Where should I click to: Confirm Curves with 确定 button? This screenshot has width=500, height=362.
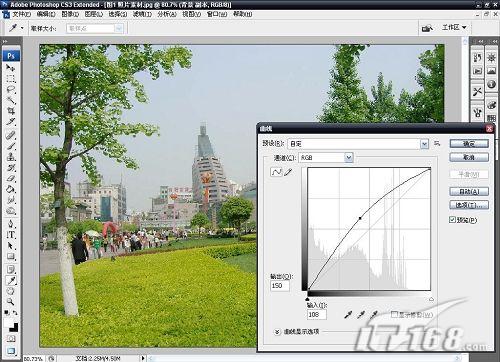pyautogui.click(x=469, y=144)
